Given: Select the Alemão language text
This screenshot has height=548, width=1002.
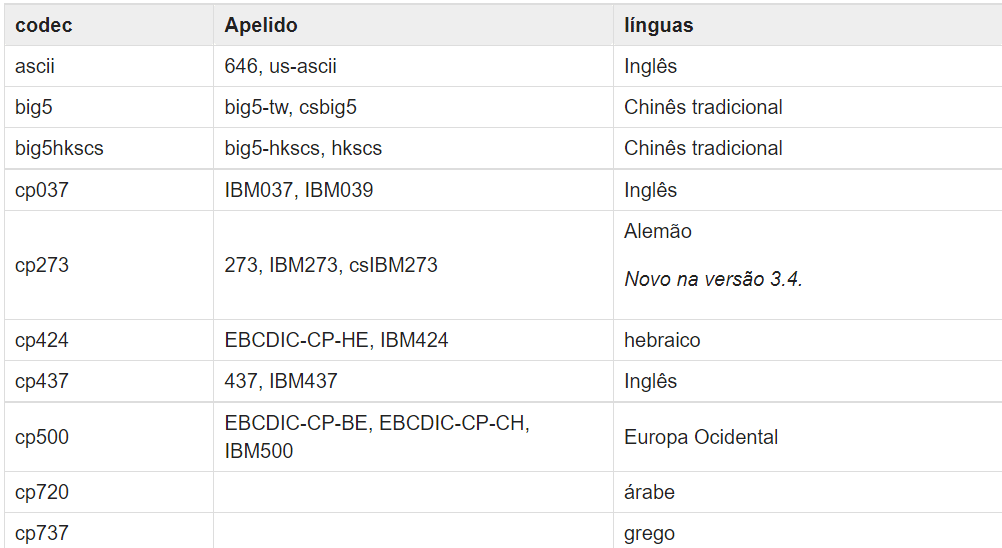Looking at the screenshot, I should point(658,231).
